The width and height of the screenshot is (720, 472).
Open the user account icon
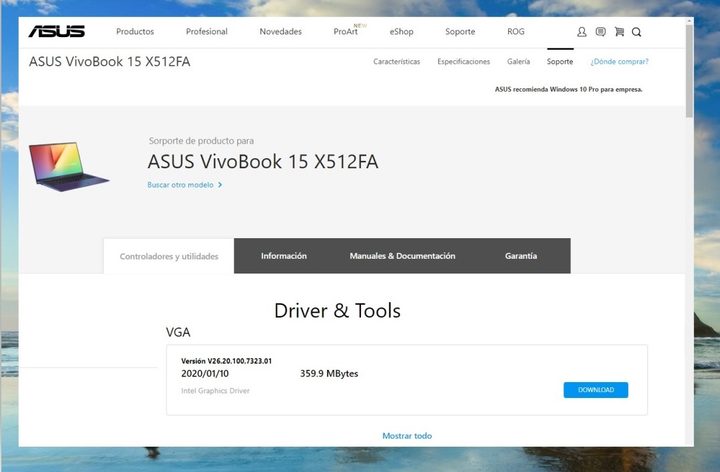(582, 32)
